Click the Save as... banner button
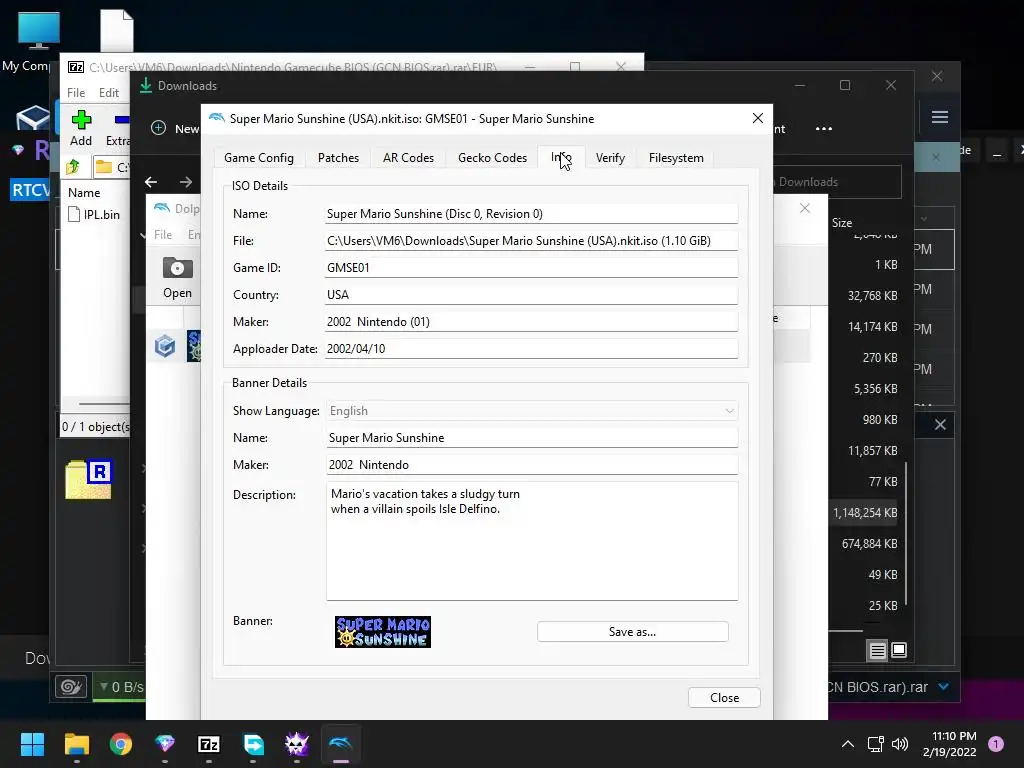The width and height of the screenshot is (1024, 768). pos(632,632)
